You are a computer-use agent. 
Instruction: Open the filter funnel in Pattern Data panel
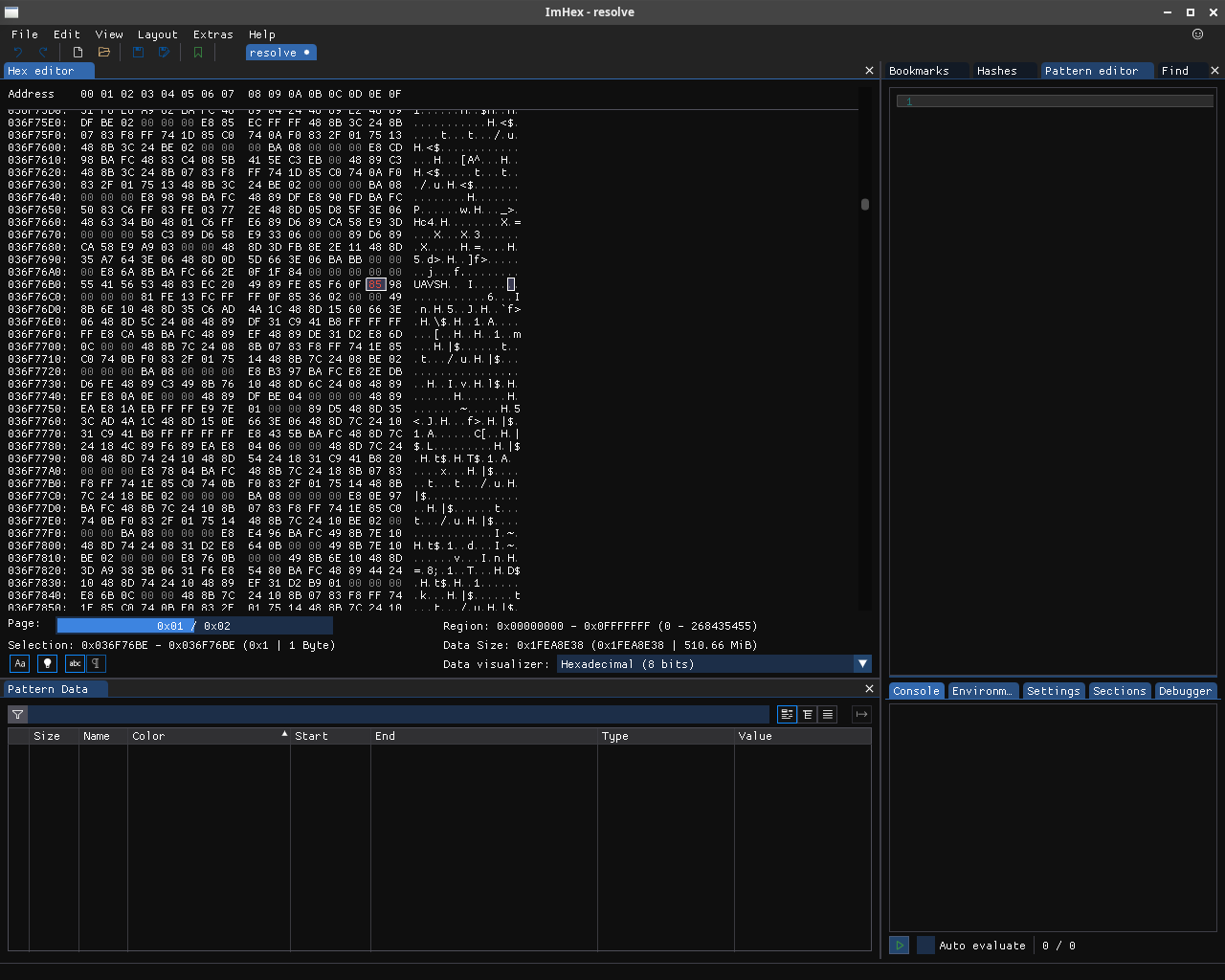17,714
